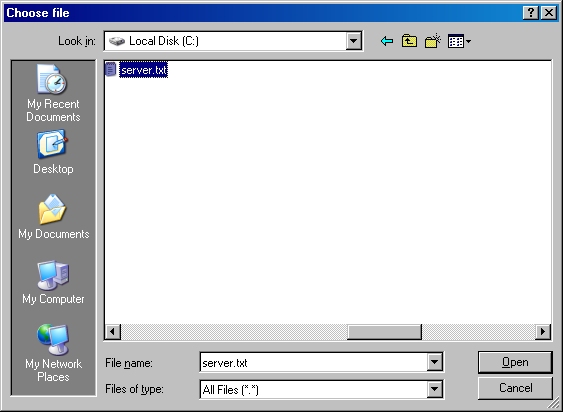Click the Cancel button

(x=515, y=388)
